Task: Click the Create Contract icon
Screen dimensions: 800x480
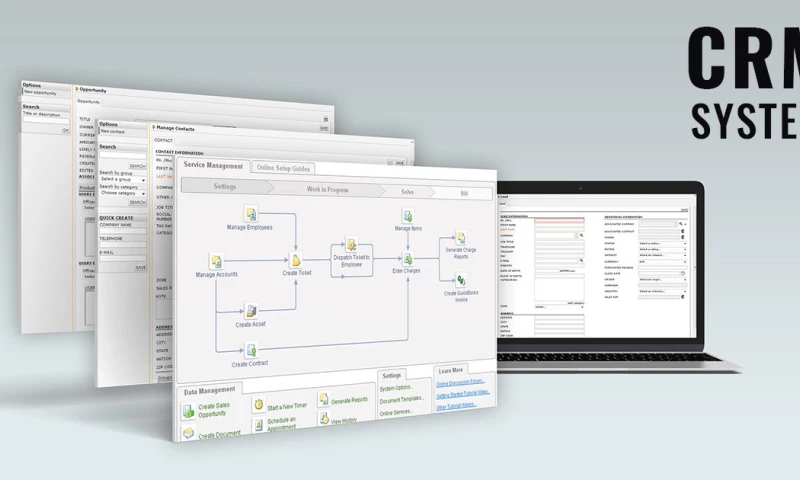Action: coord(251,350)
